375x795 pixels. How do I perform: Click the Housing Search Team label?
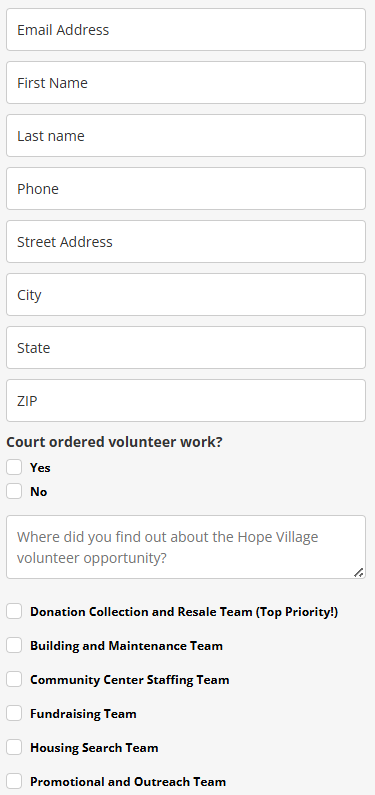pyautogui.click(x=94, y=748)
